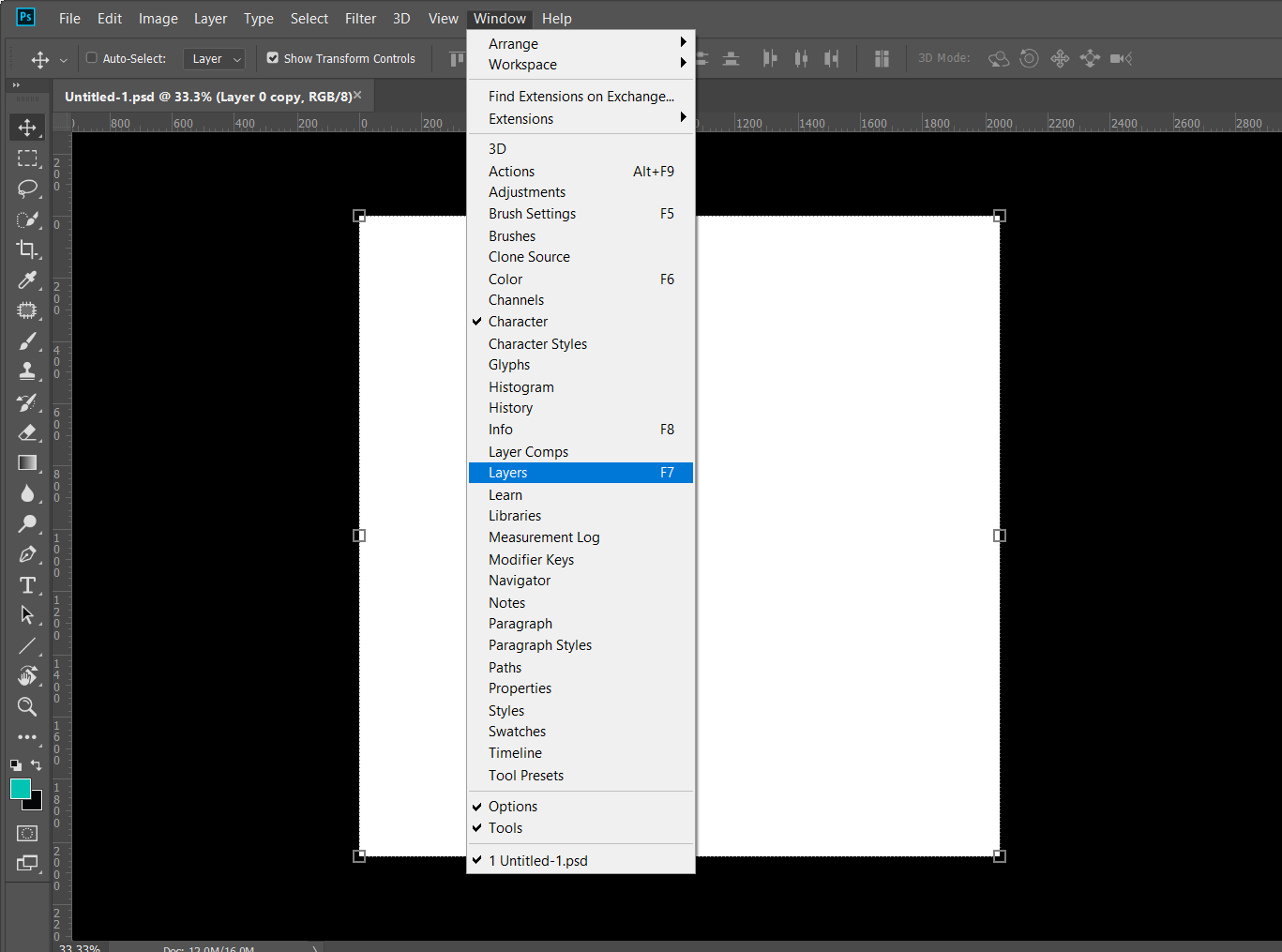
Task: Select the Brush tool
Action: [27, 340]
